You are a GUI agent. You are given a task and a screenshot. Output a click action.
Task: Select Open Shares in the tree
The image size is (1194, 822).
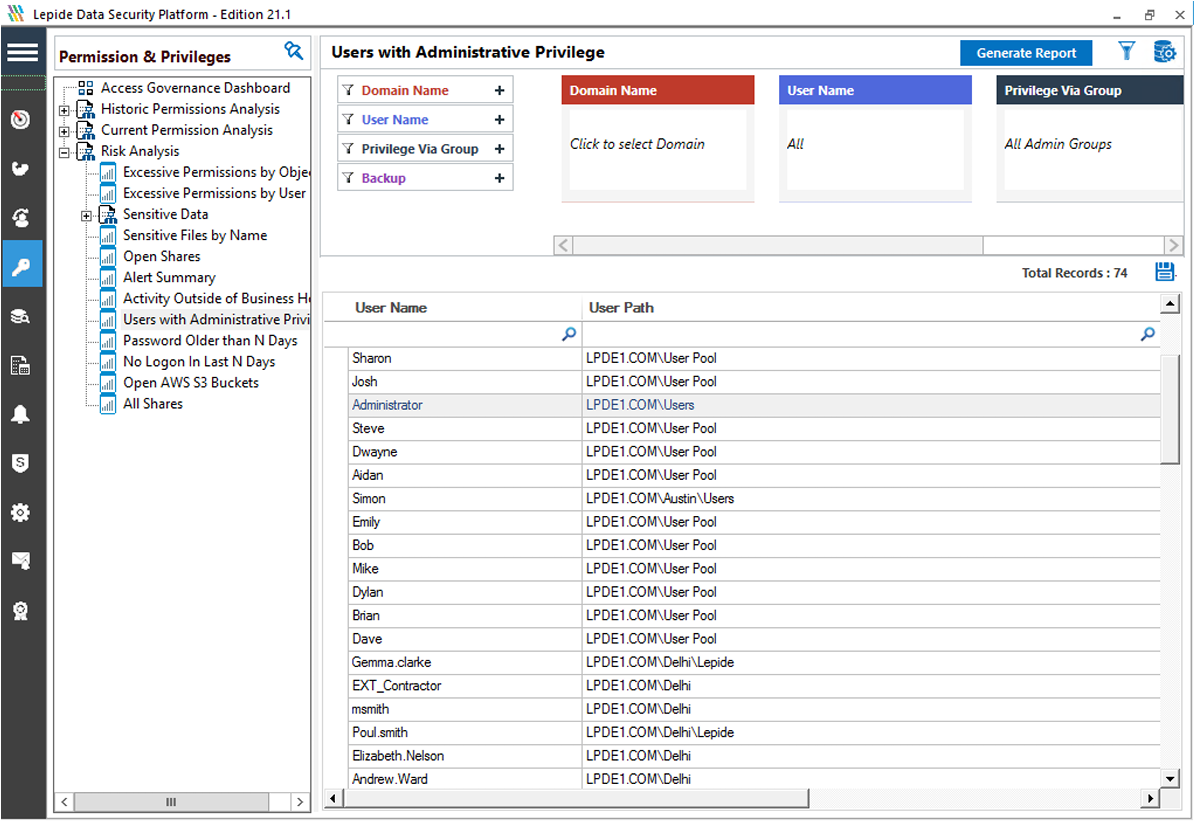(x=161, y=256)
